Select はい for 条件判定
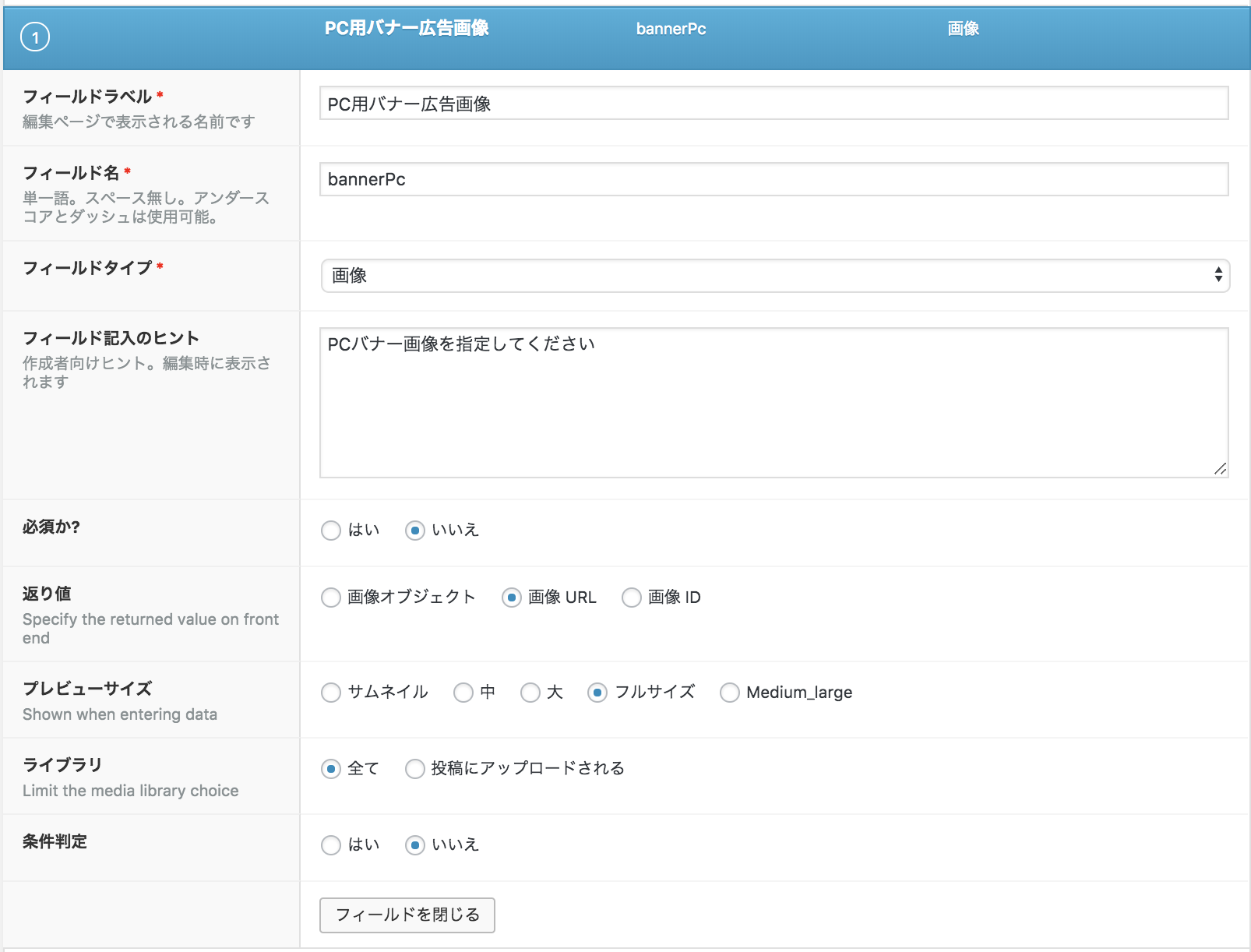 (331, 845)
